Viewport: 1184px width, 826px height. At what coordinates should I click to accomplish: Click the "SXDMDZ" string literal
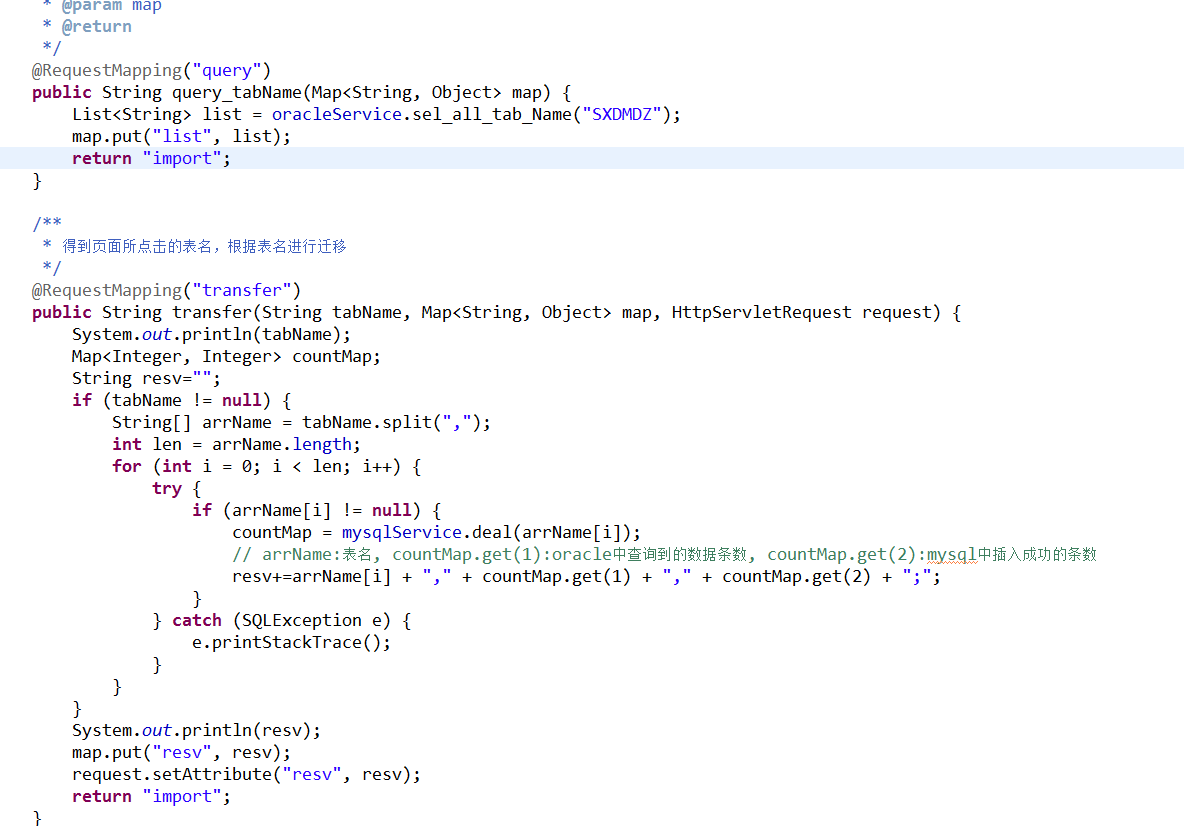click(x=621, y=115)
